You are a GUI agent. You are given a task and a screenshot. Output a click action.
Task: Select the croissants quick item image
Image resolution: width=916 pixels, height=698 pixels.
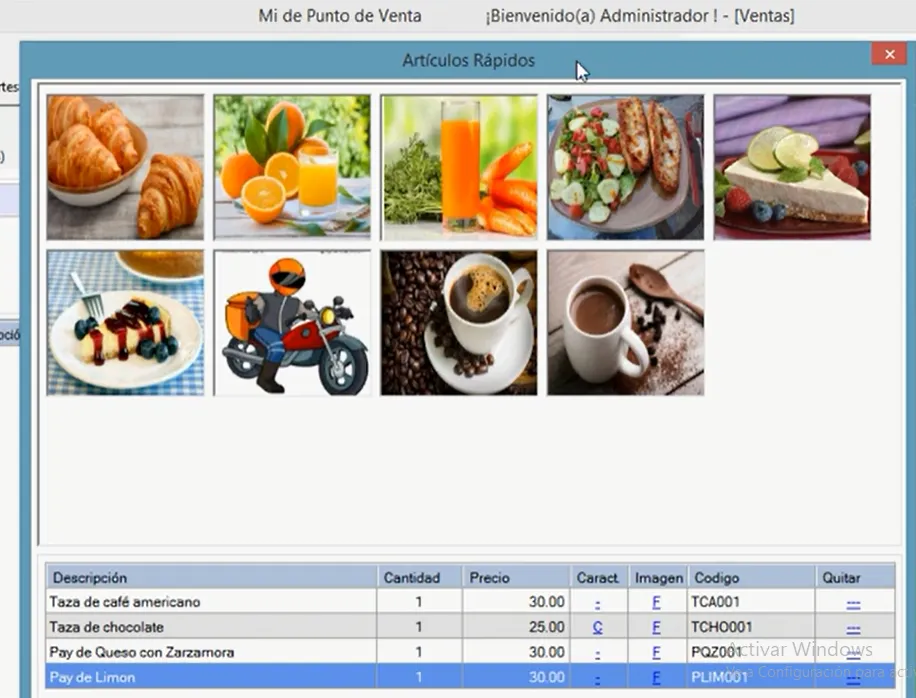tap(125, 167)
